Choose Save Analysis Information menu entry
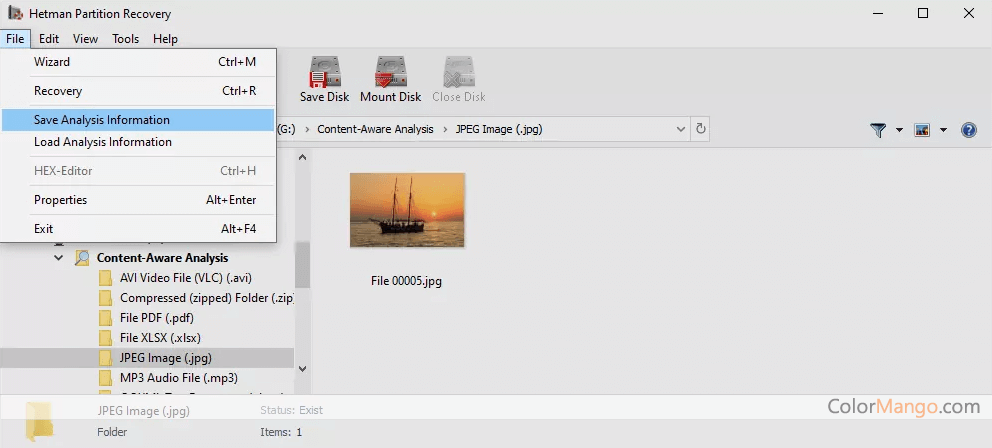992x448 pixels. point(102,120)
